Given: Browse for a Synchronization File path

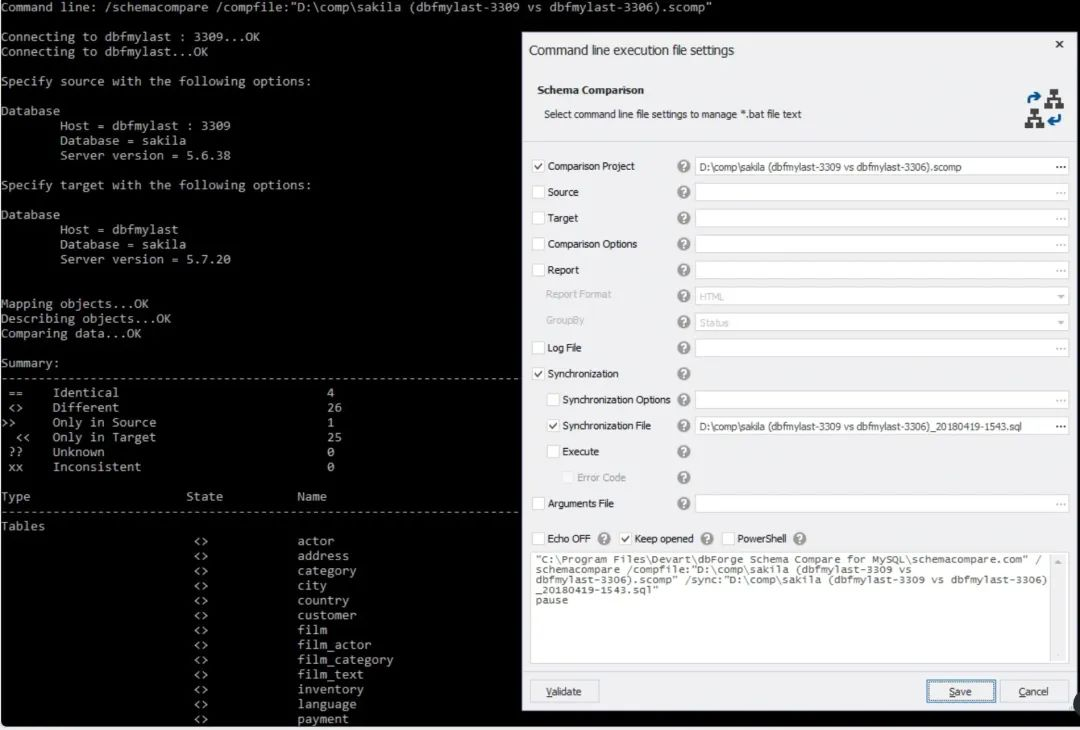Looking at the screenshot, I should (1063, 425).
